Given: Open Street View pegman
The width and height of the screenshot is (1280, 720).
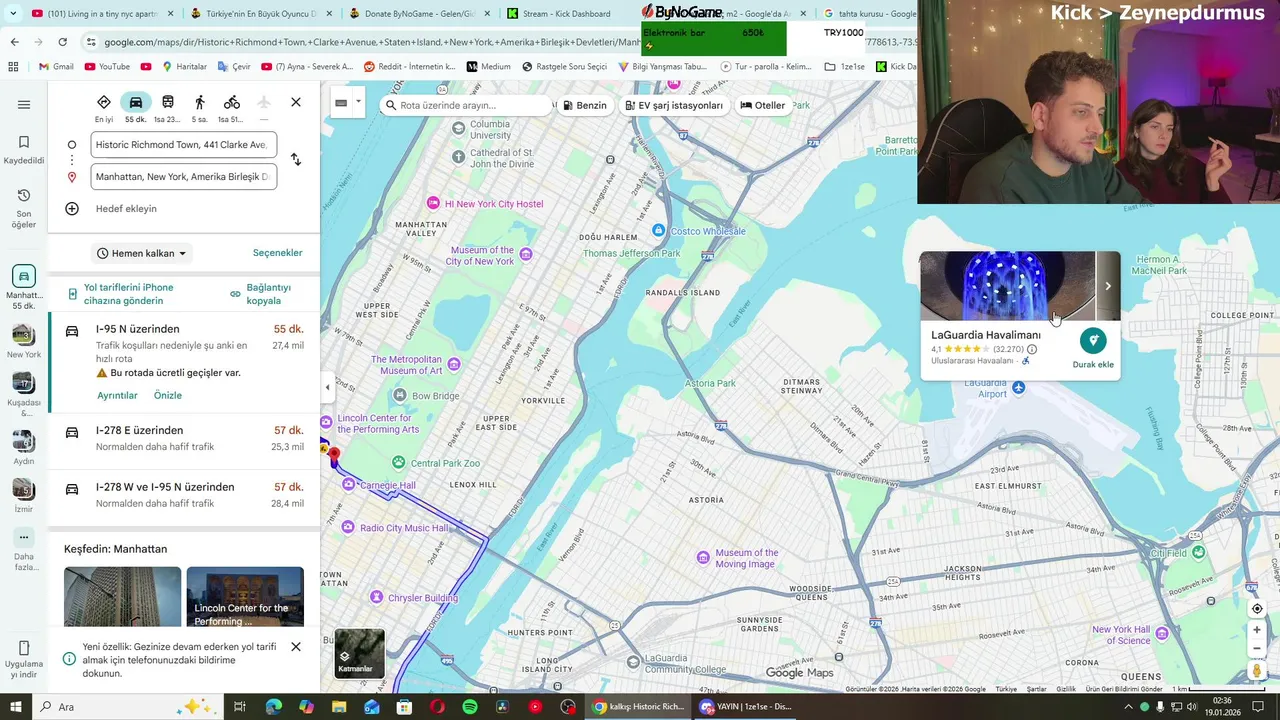Looking at the screenshot, I should [x=1257, y=671].
